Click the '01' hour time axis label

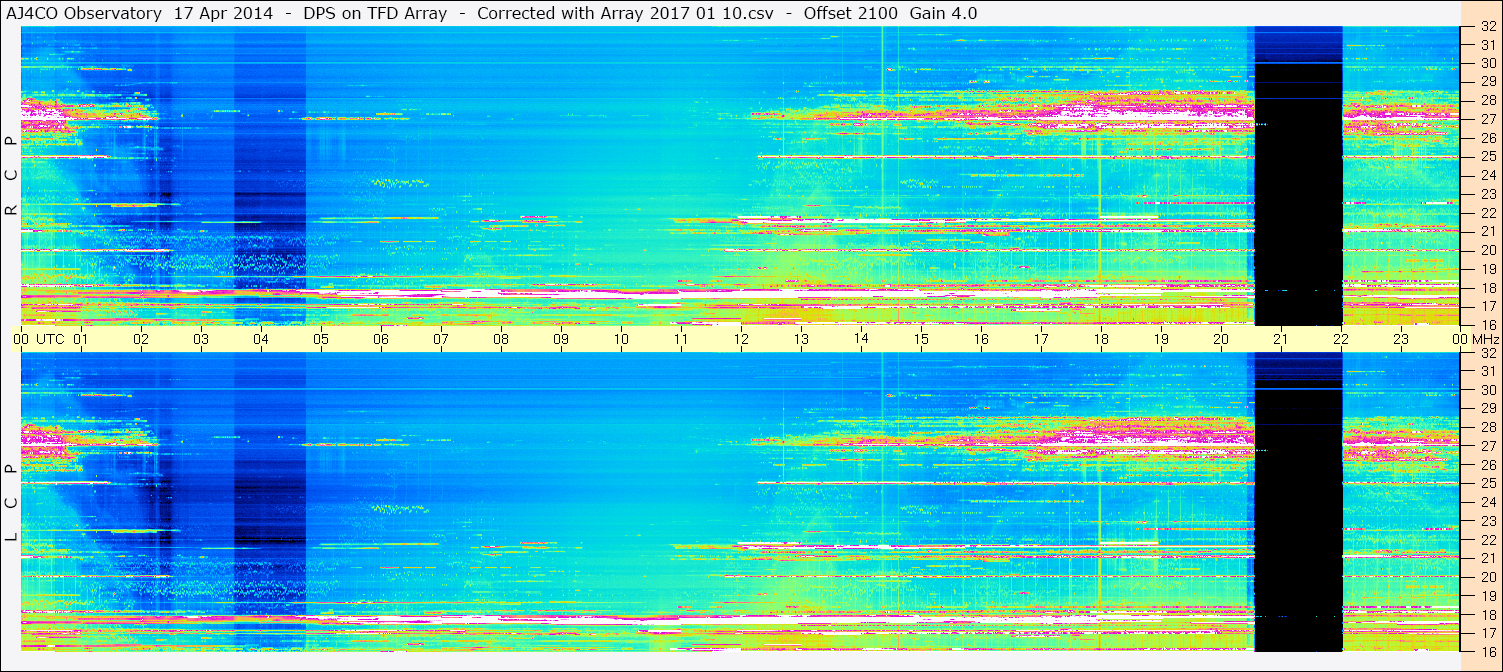click(81, 339)
